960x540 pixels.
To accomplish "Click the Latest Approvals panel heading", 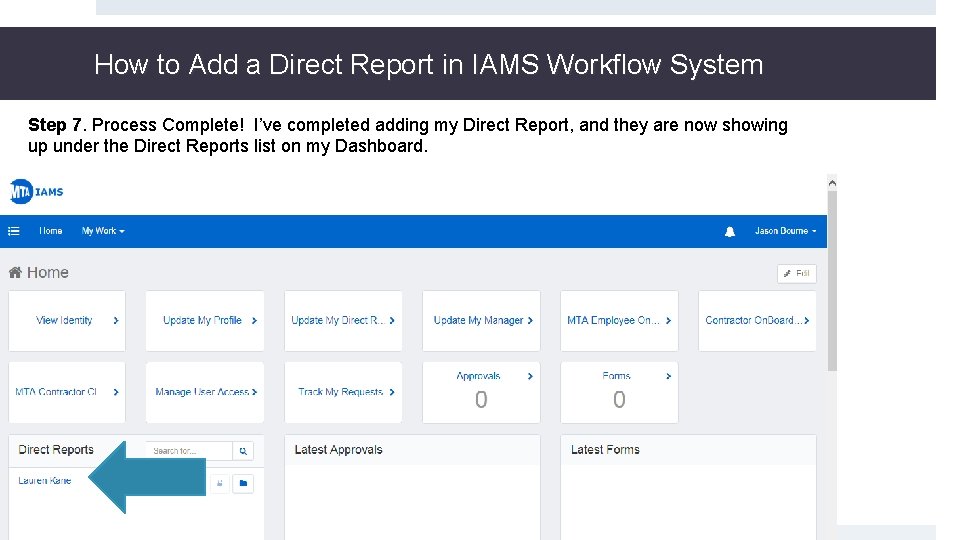I will [x=339, y=449].
